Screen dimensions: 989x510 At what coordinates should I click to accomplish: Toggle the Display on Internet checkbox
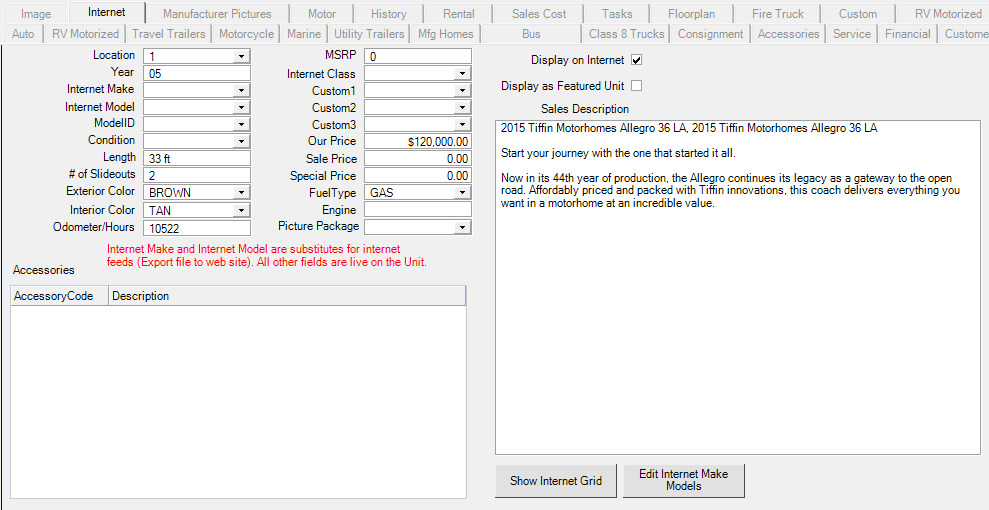click(636, 61)
